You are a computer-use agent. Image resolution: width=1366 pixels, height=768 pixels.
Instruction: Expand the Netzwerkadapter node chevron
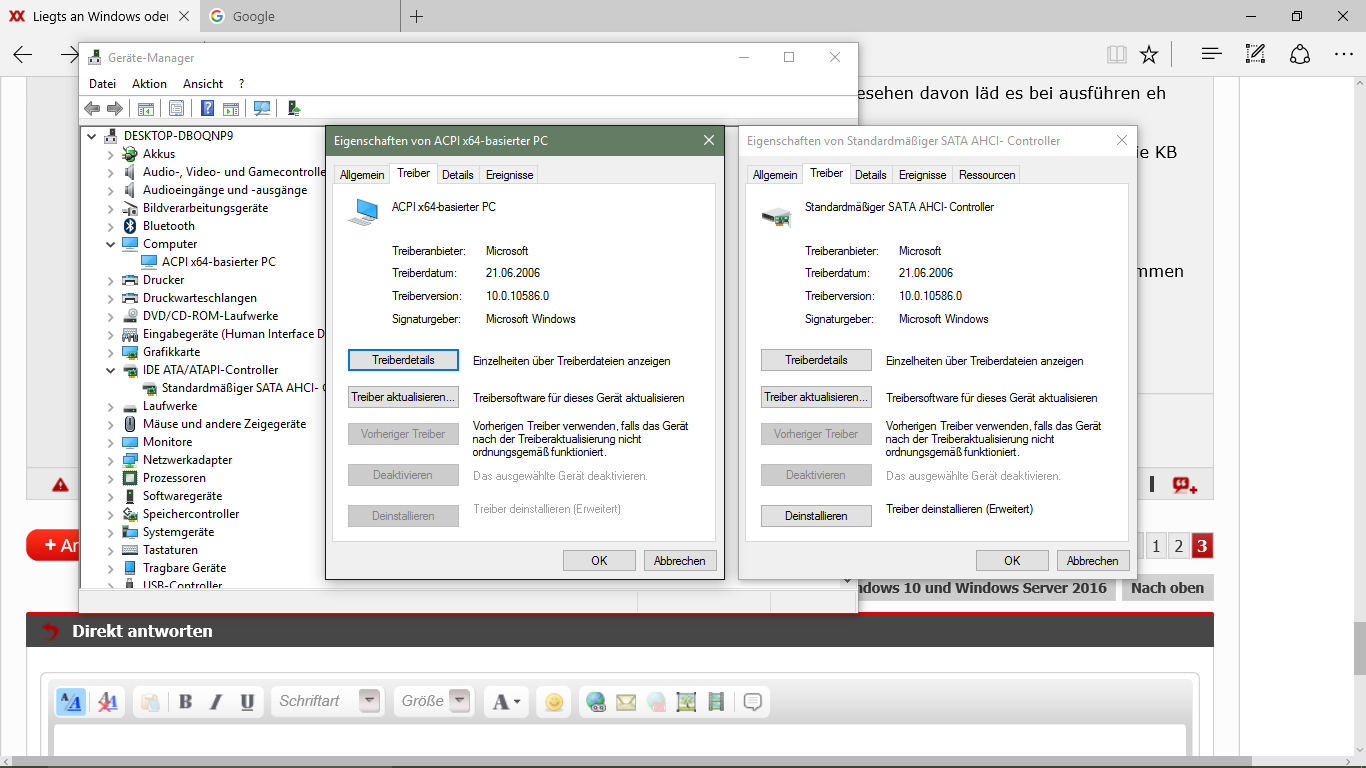pos(111,460)
